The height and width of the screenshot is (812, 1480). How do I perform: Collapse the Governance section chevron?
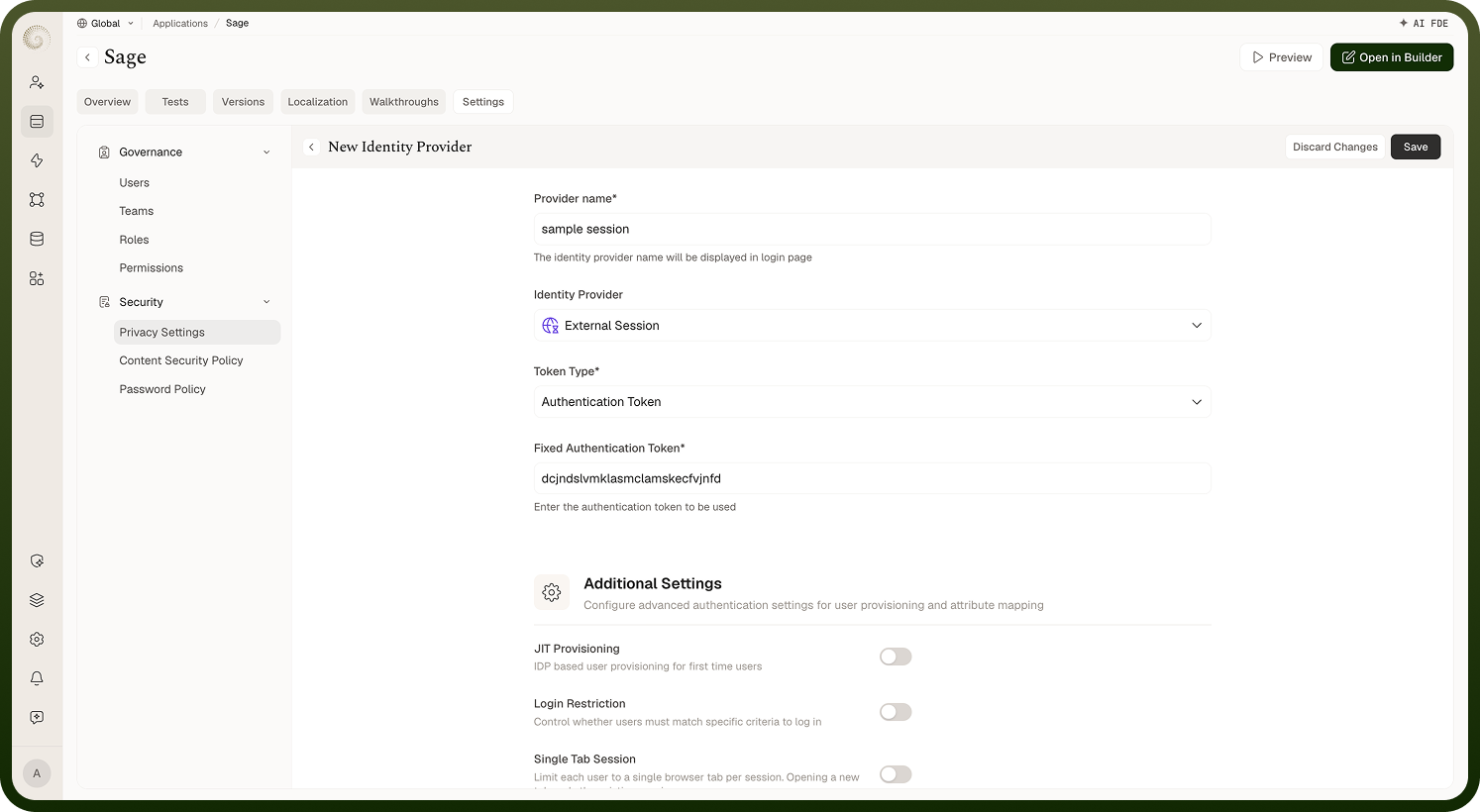tap(266, 152)
